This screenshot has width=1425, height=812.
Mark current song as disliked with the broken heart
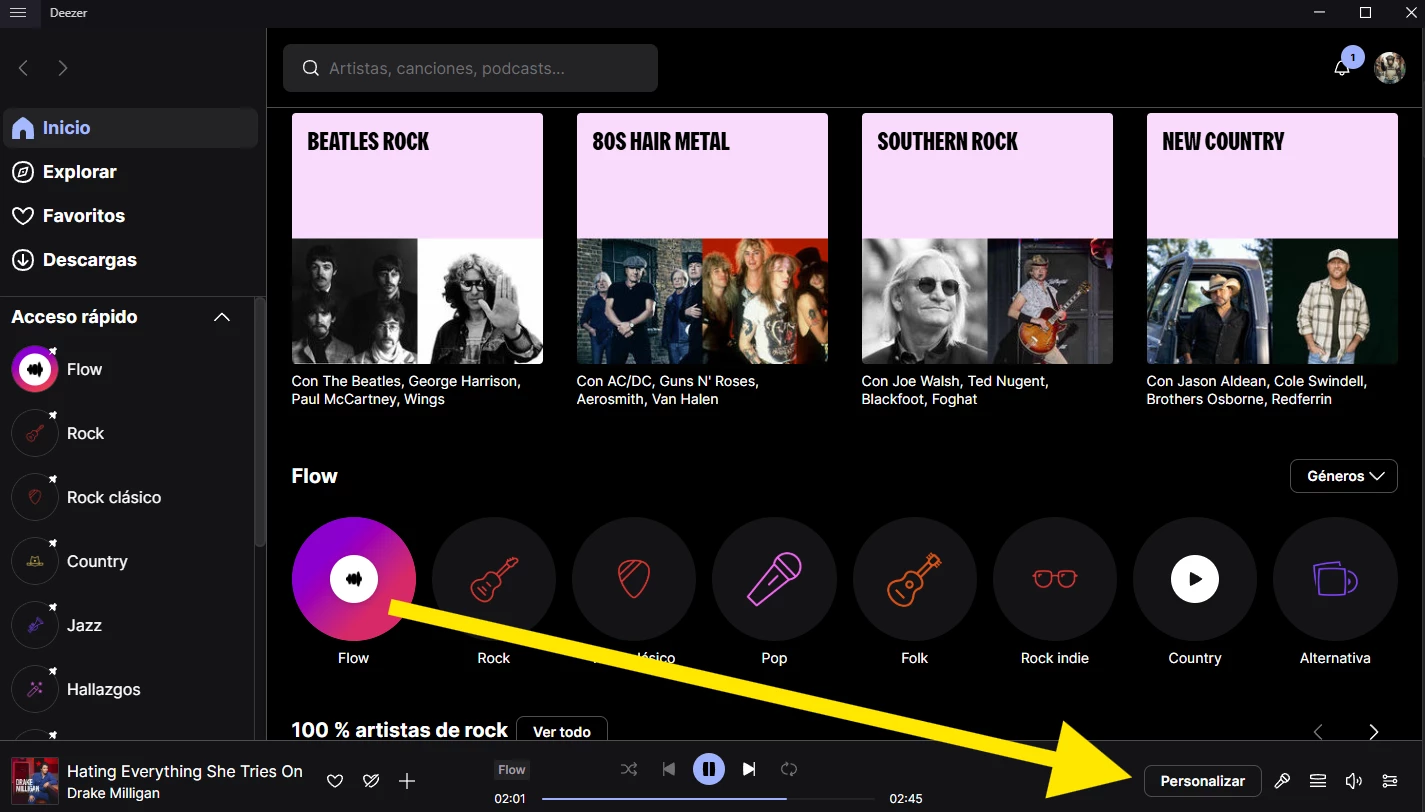pos(371,781)
